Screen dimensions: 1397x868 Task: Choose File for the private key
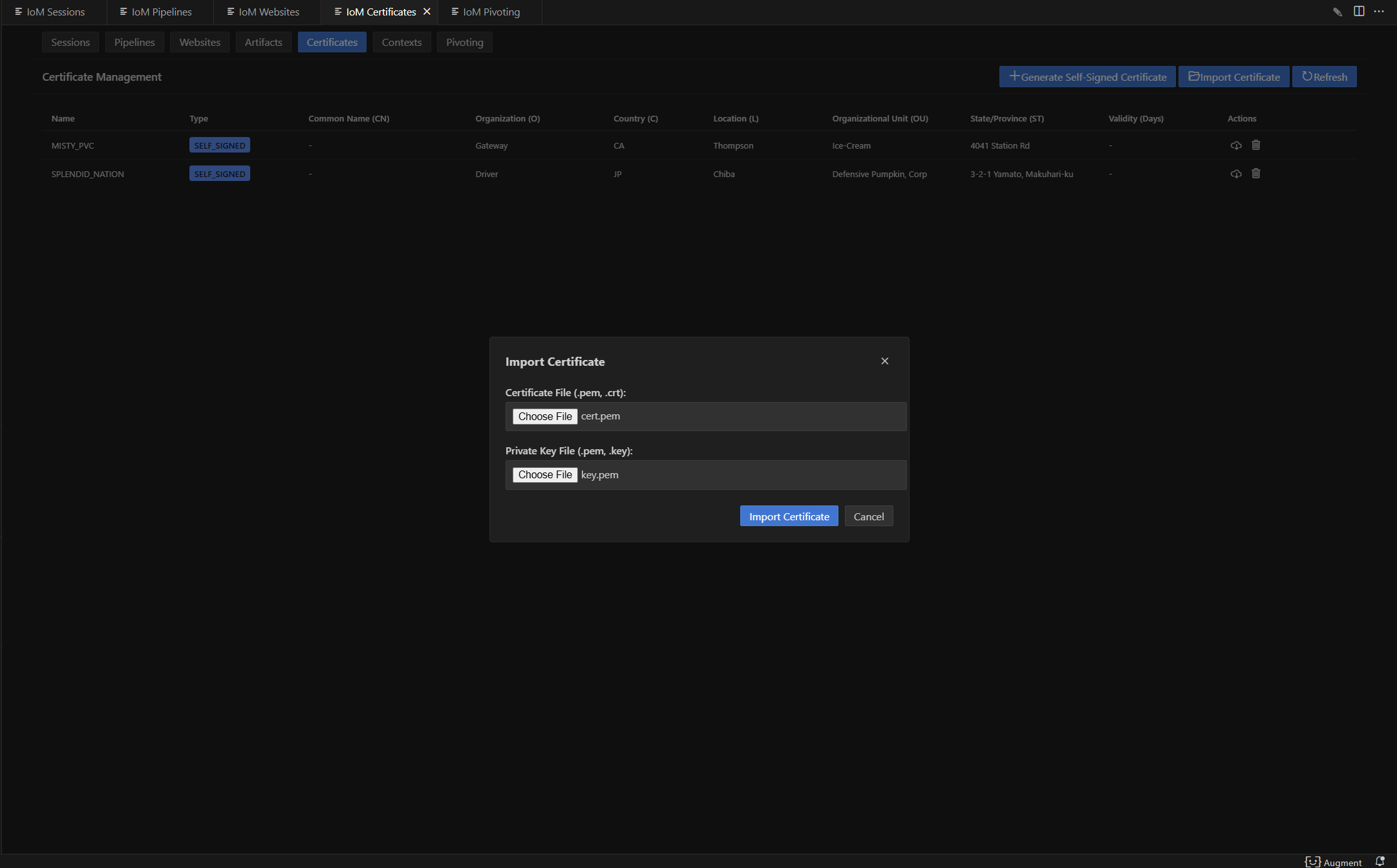pyautogui.click(x=545, y=475)
